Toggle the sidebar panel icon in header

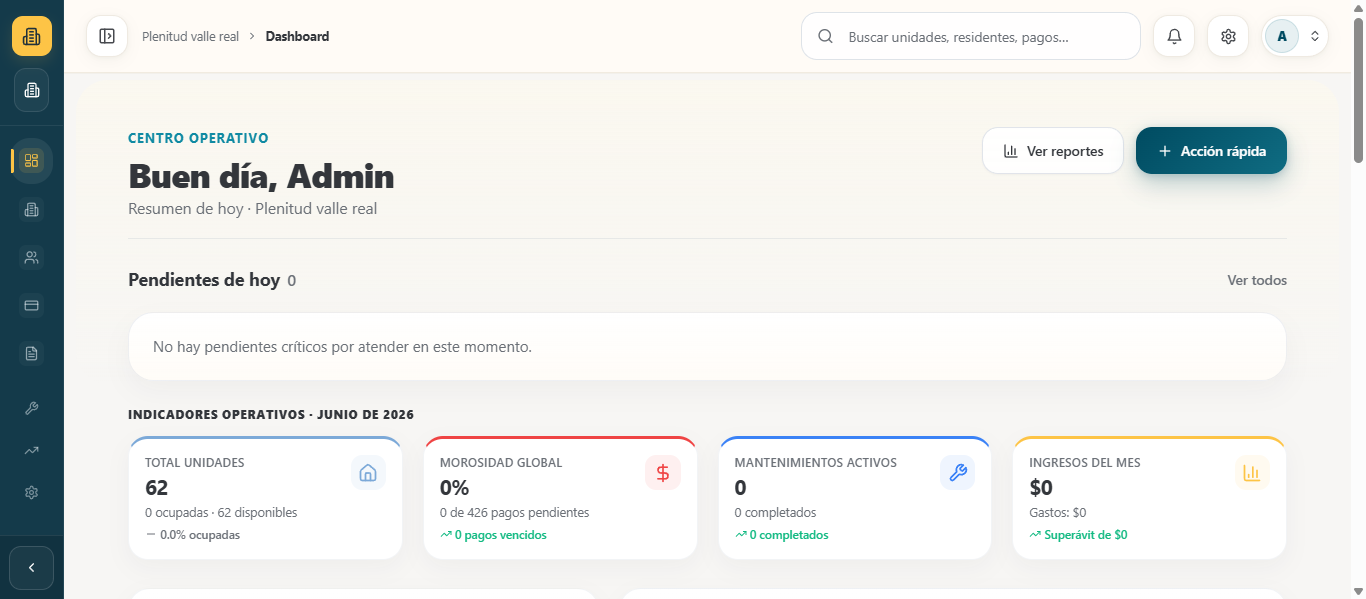point(107,36)
